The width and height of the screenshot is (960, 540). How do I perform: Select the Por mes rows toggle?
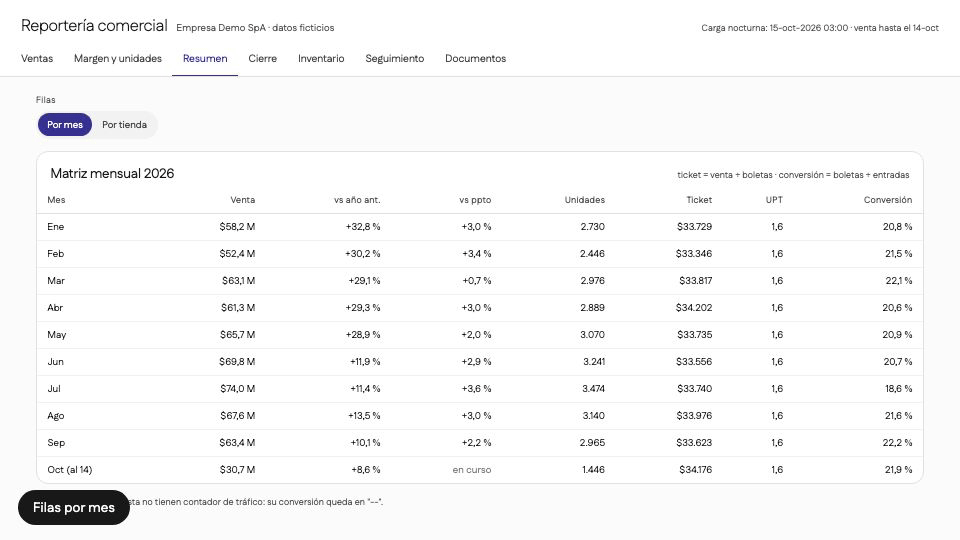tap(65, 124)
